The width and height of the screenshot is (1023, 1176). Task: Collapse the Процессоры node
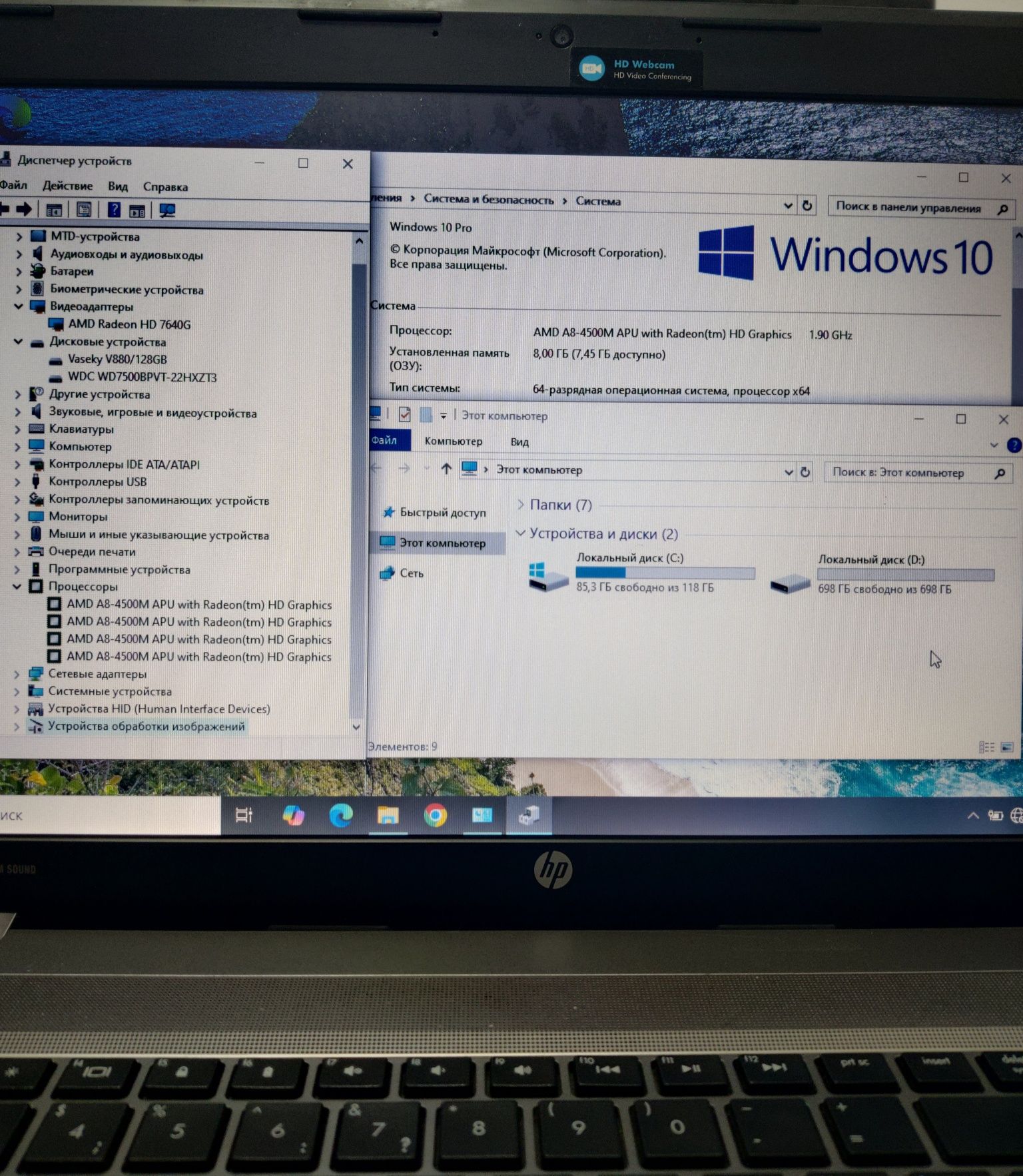pos(17,587)
